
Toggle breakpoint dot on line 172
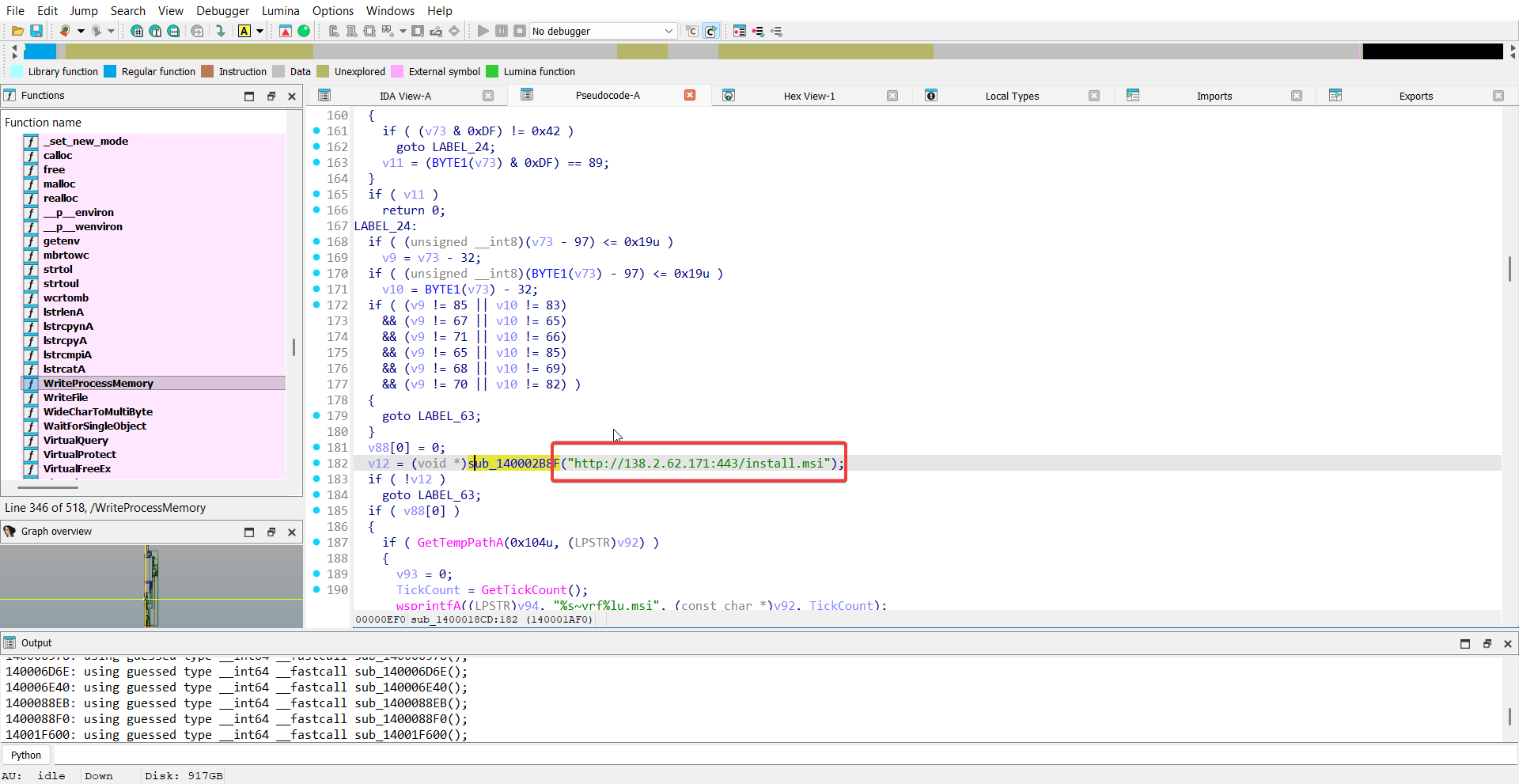coord(316,305)
